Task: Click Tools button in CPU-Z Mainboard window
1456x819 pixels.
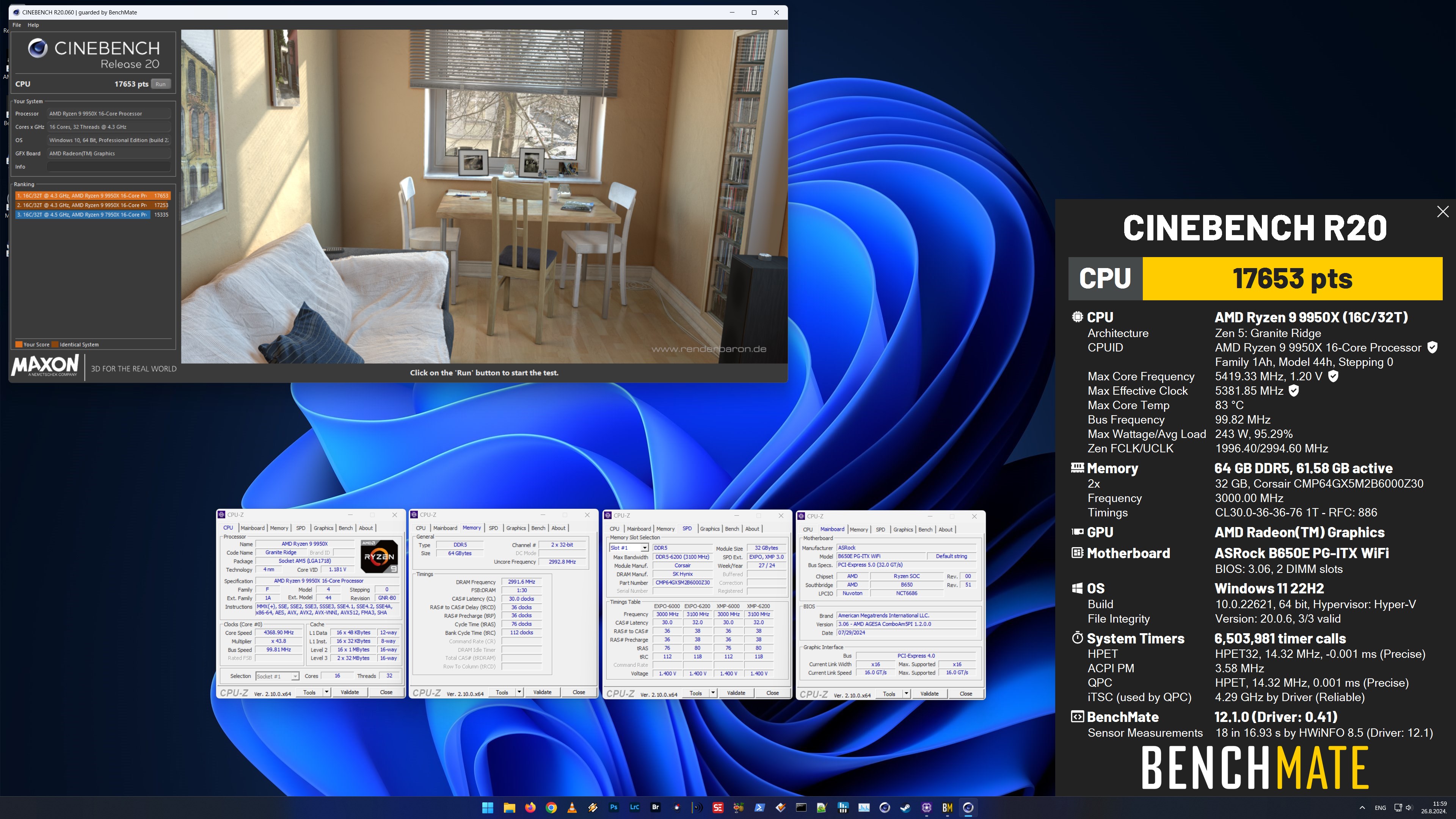Action: [888, 693]
